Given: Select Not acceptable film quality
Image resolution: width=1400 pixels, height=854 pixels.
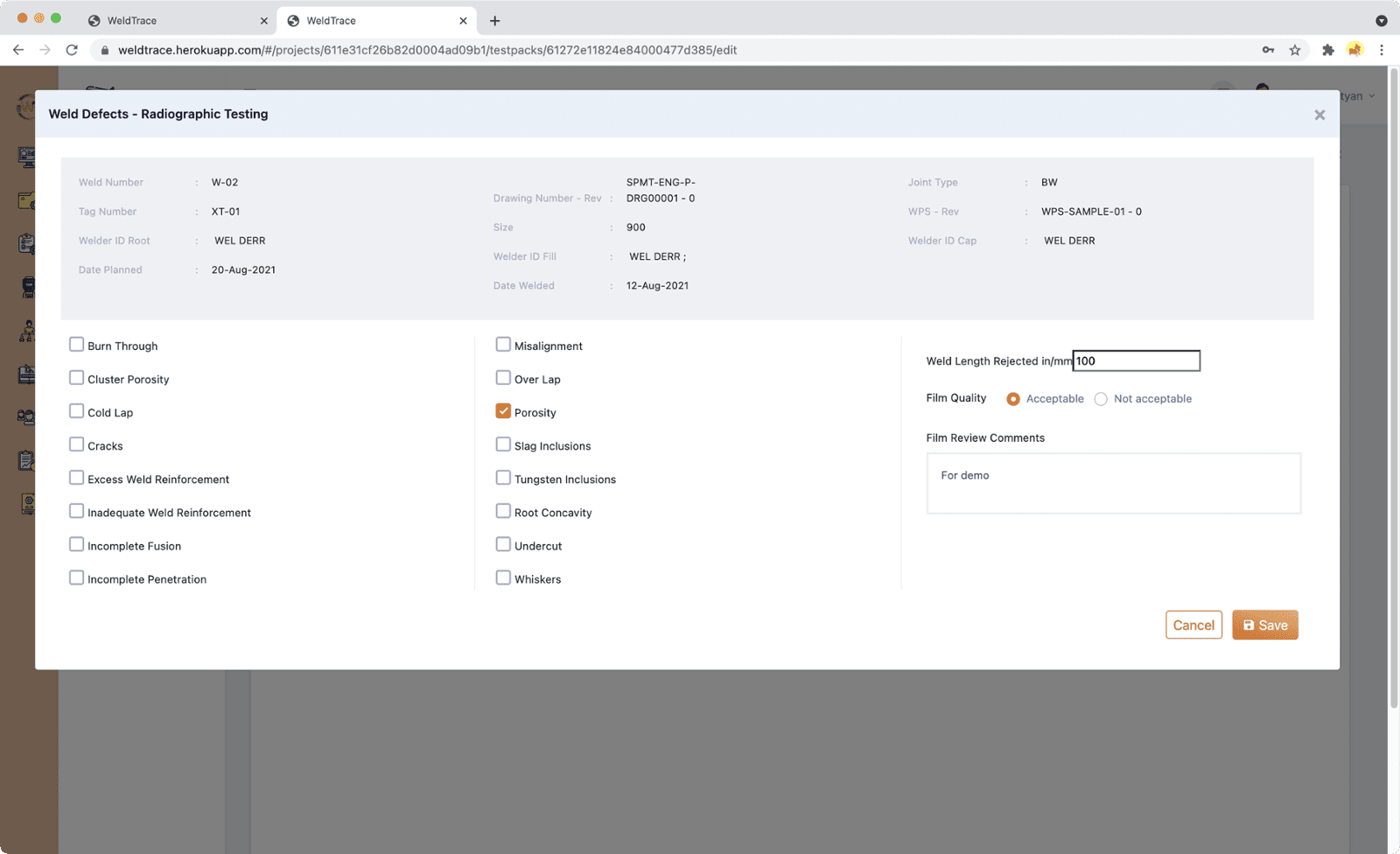Looking at the screenshot, I should point(1101,399).
